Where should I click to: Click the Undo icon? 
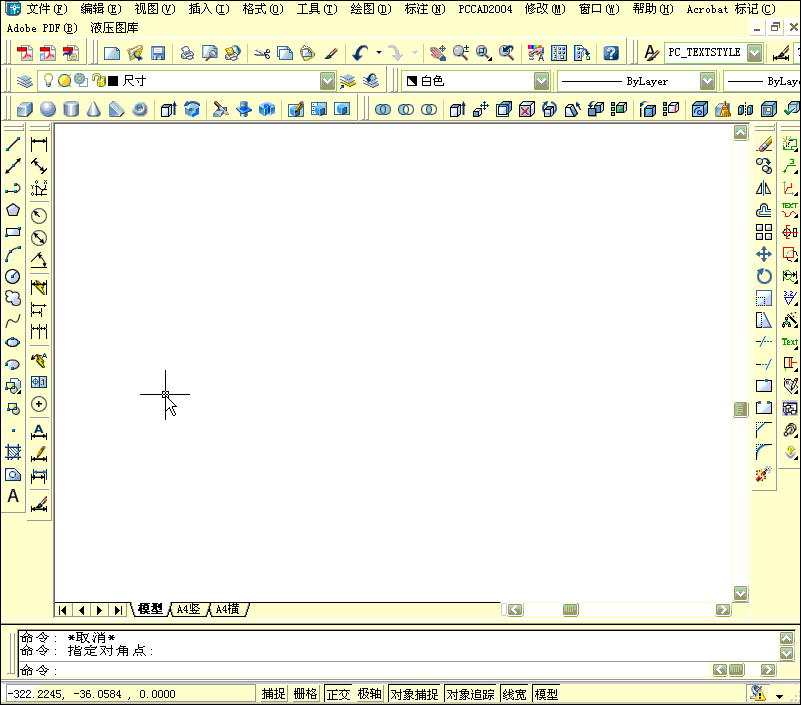click(360, 52)
